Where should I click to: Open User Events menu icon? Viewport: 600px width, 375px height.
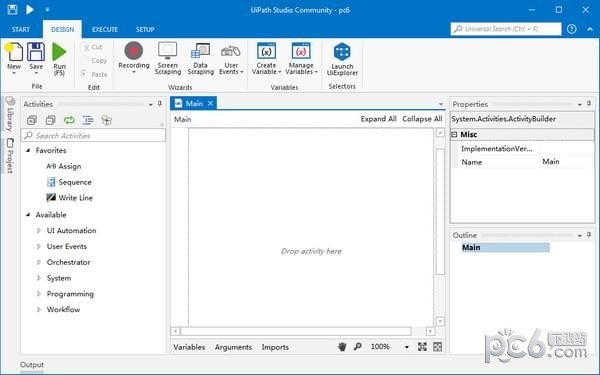click(x=231, y=52)
